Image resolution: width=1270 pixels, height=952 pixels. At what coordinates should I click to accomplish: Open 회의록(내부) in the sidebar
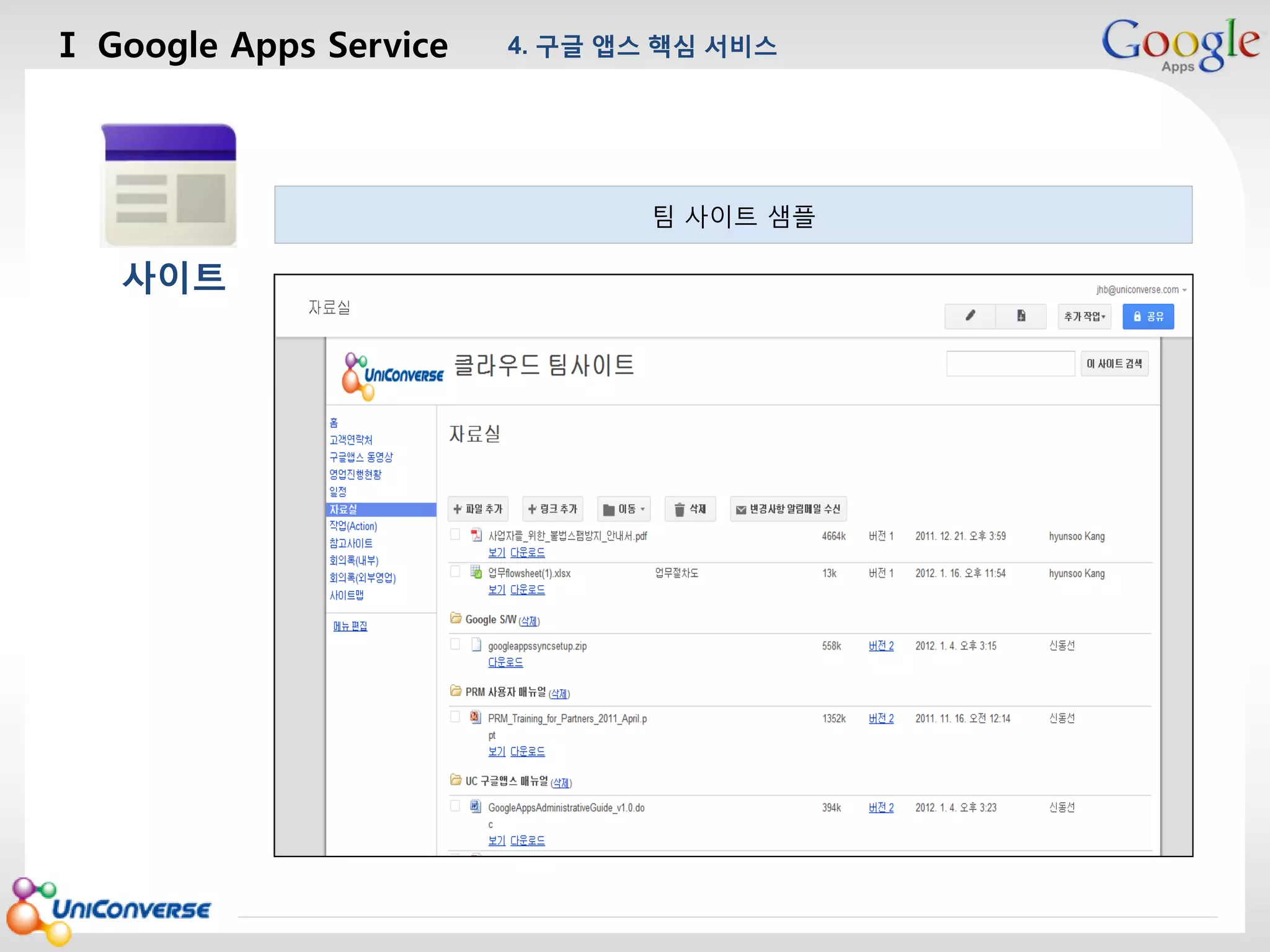pyautogui.click(x=353, y=560)
